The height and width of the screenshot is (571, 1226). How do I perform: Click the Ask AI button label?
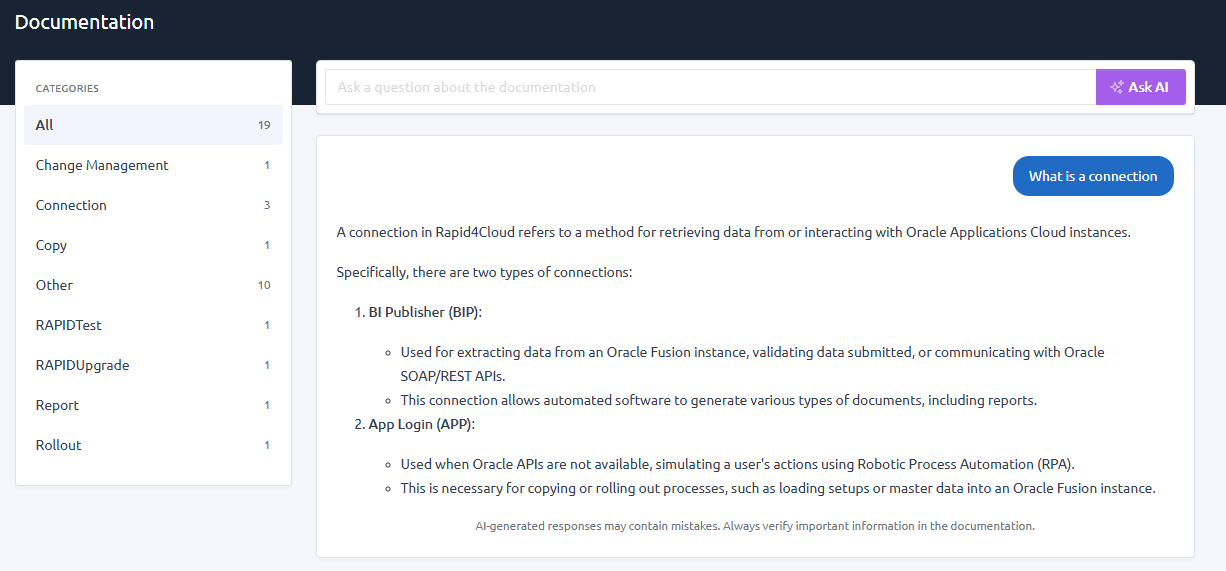[x=1148, y=87]
